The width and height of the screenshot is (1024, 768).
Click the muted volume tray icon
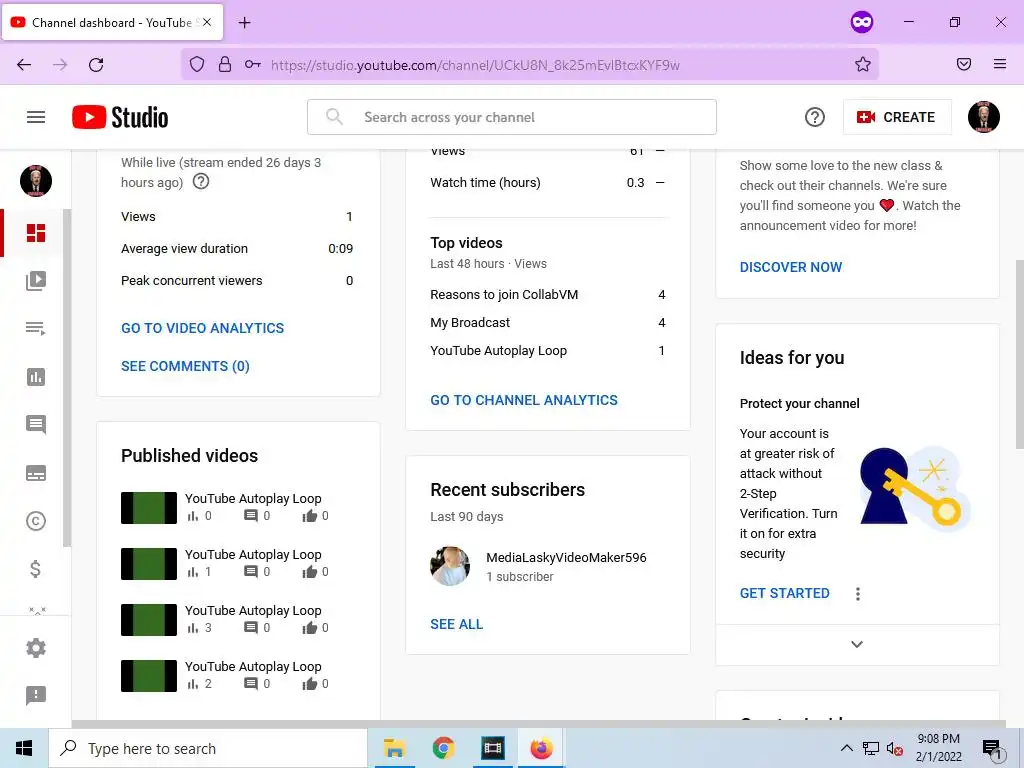894,749
